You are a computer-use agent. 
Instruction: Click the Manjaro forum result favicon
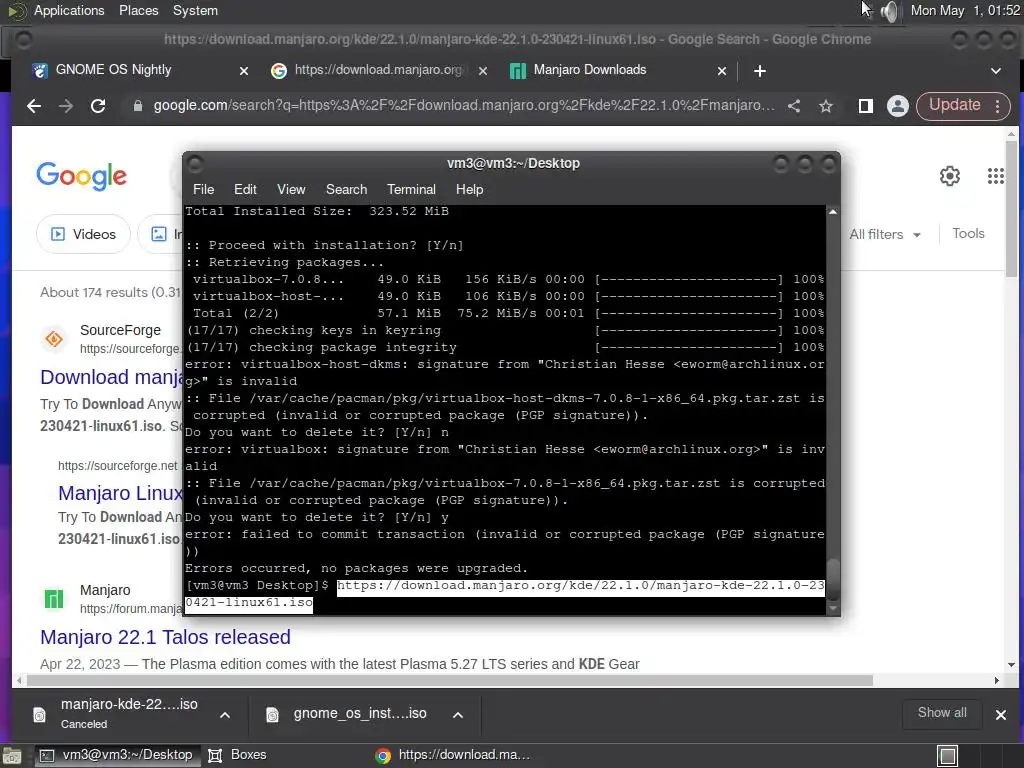[x=54, y=599]
